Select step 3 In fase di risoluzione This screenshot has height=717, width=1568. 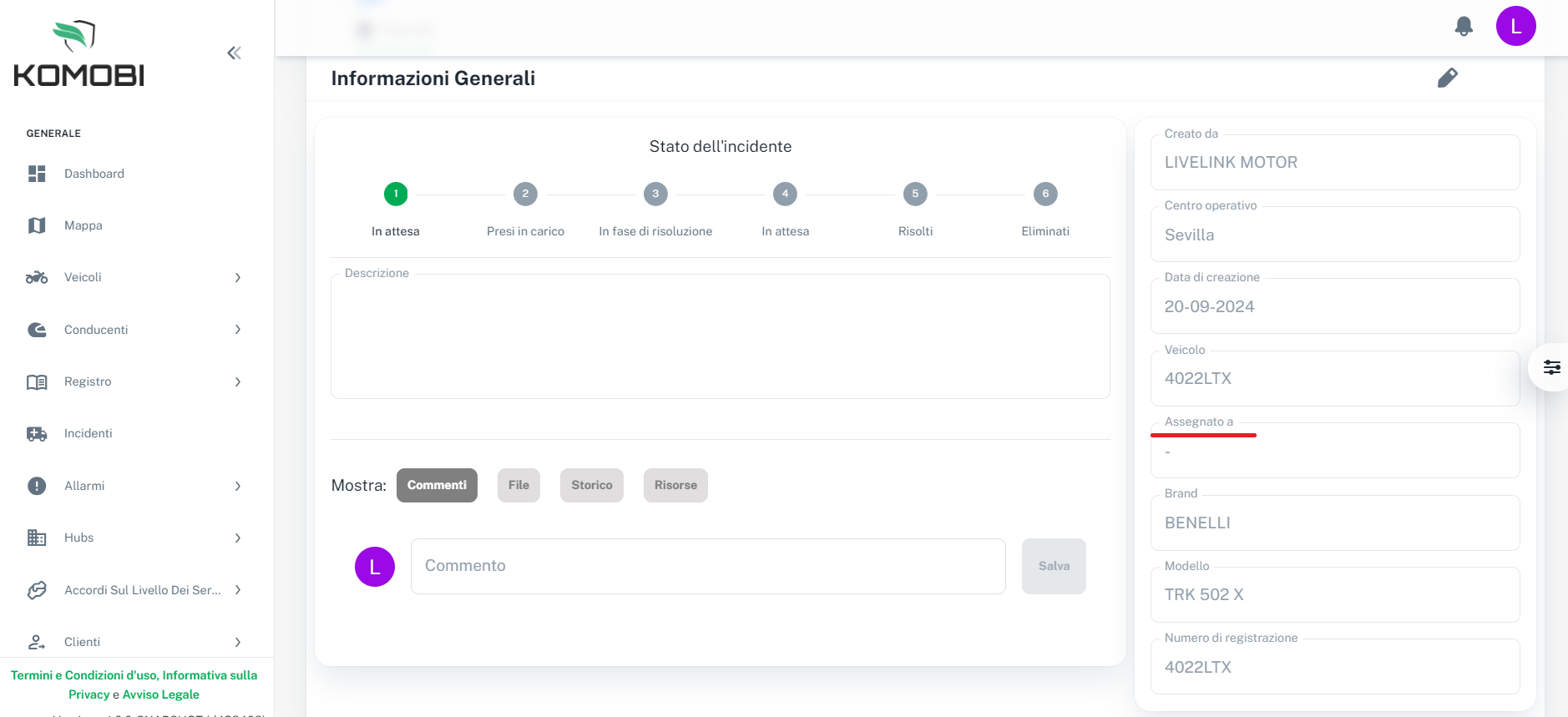tap(655, 194)
